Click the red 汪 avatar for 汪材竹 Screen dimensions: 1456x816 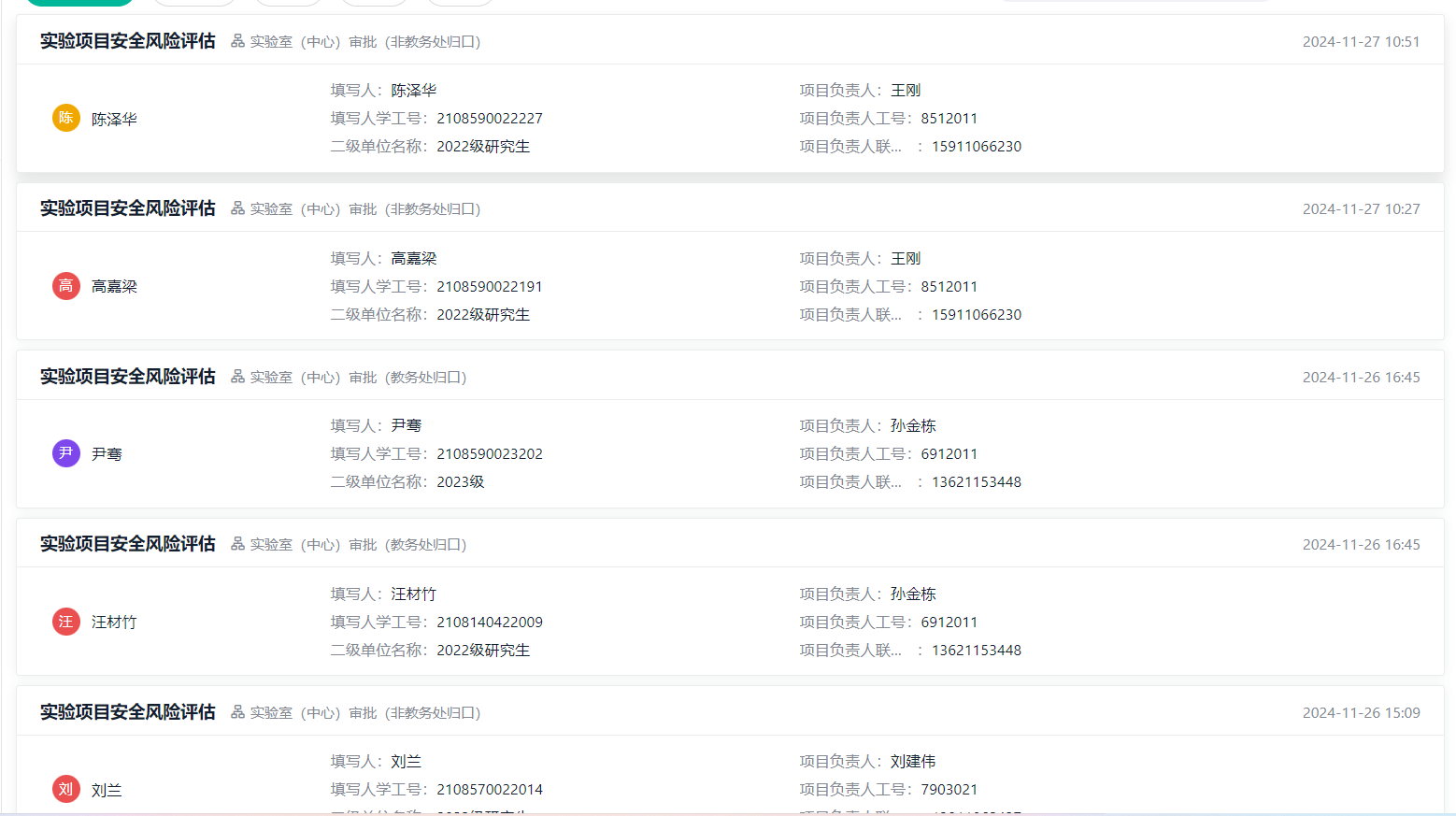click(x=65, y=622)
